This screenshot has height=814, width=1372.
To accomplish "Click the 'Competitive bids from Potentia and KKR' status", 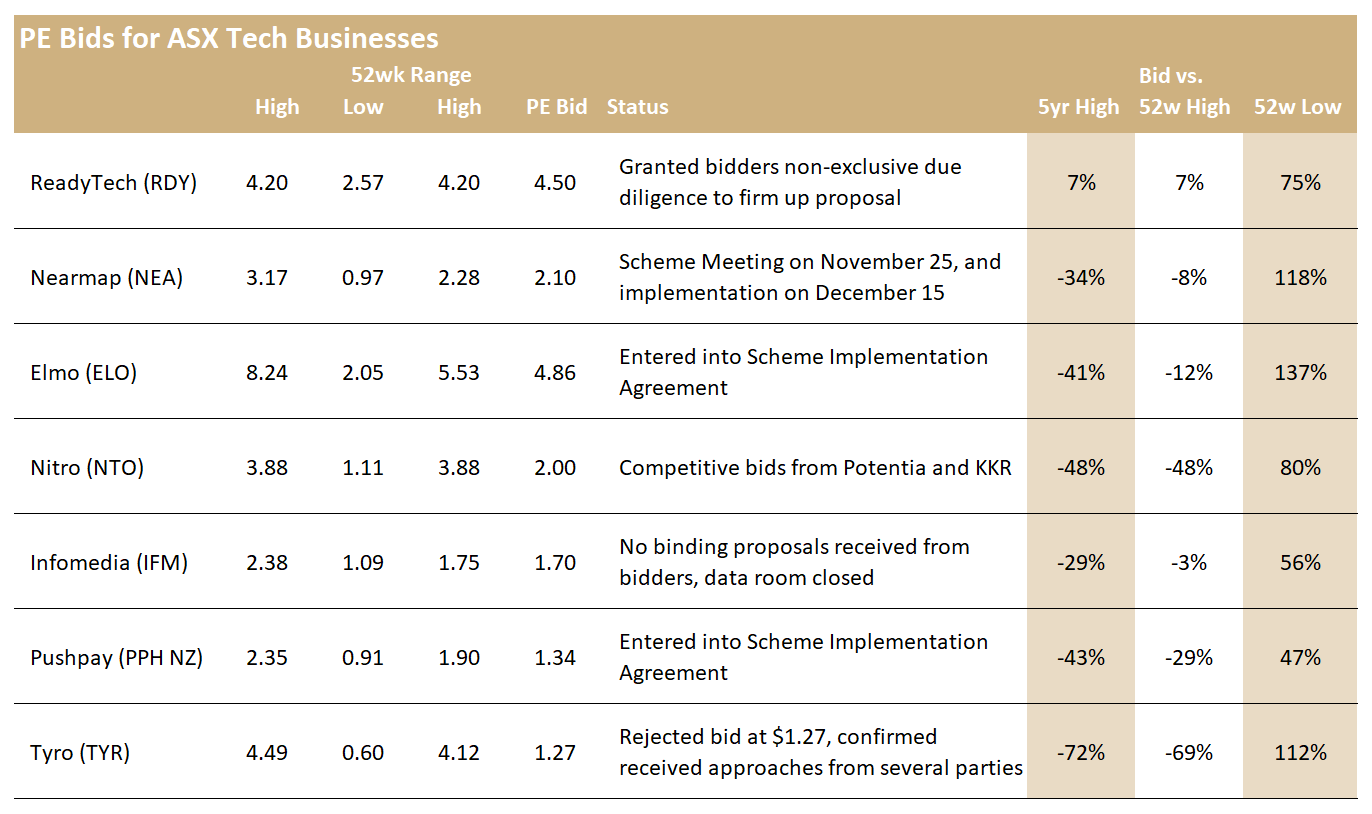I will pos(815,468).
